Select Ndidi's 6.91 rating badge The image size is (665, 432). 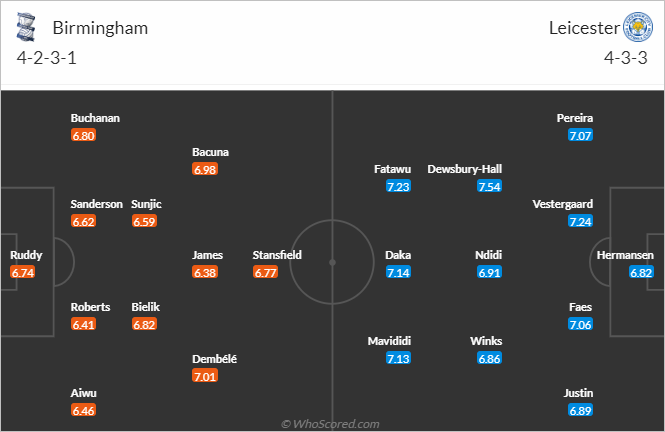point(489,273)
